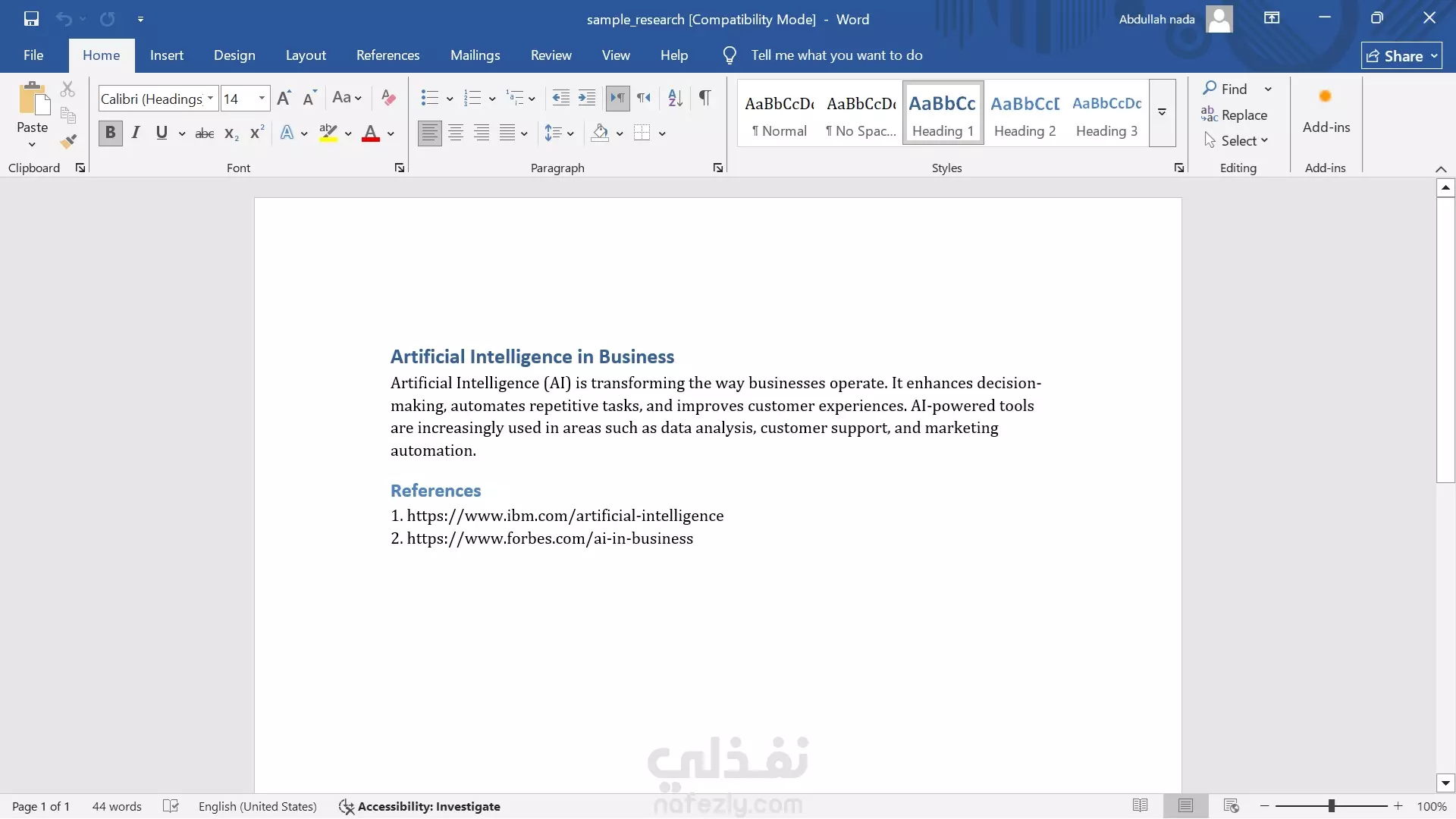This screenshot has height=819, width=1456.
Task: Open the Insert ribbon tab
Action: 167,55
